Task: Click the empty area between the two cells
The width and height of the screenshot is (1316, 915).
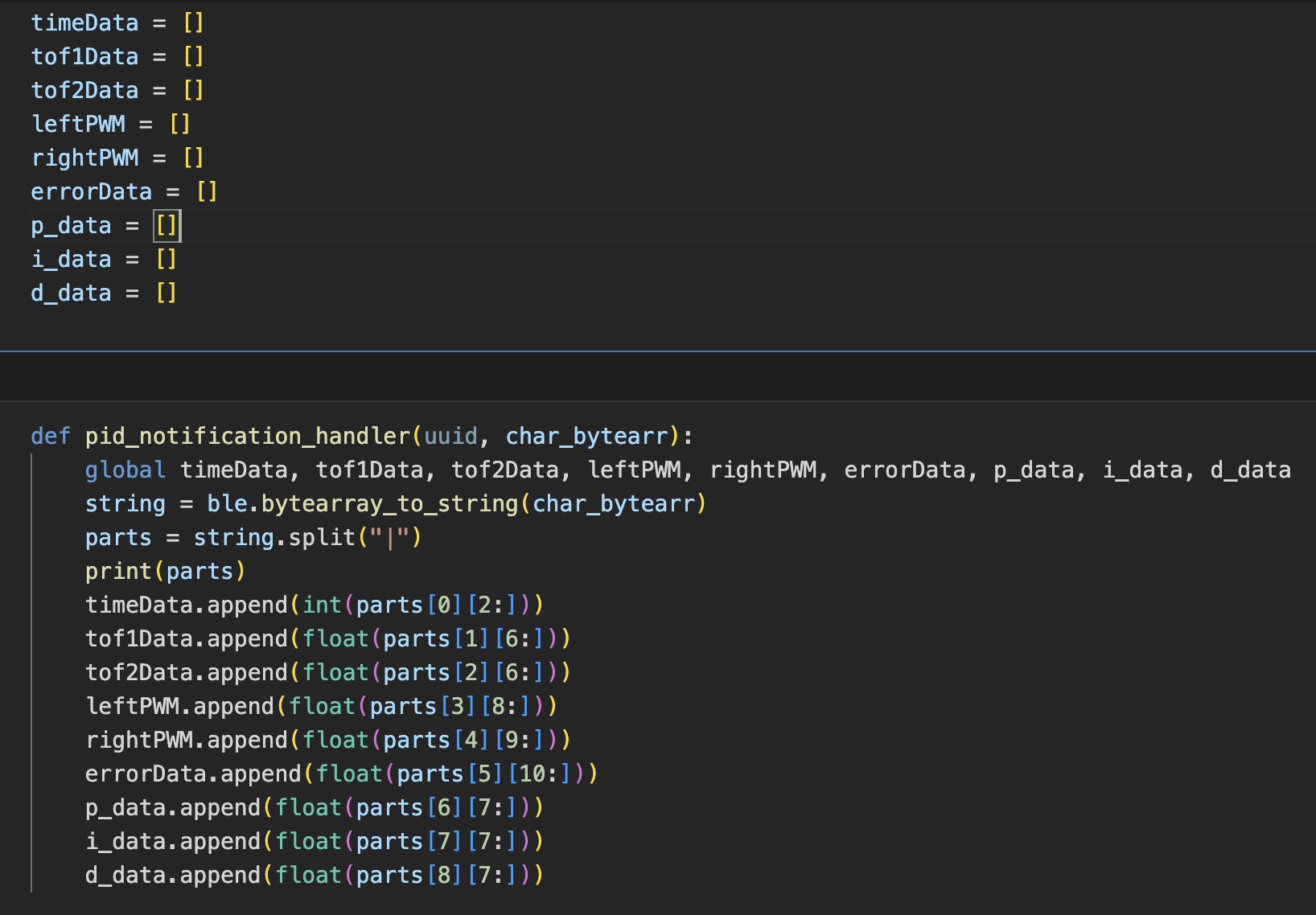Action: tap(658, 376)
